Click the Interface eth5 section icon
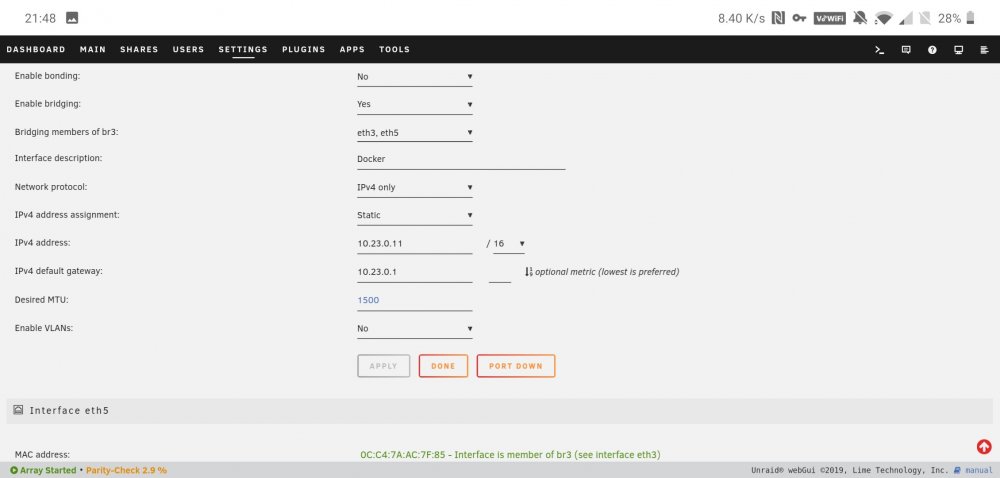Image resolution: width=1000 pixels, height=478 pixels. click(x=18, y=410)
